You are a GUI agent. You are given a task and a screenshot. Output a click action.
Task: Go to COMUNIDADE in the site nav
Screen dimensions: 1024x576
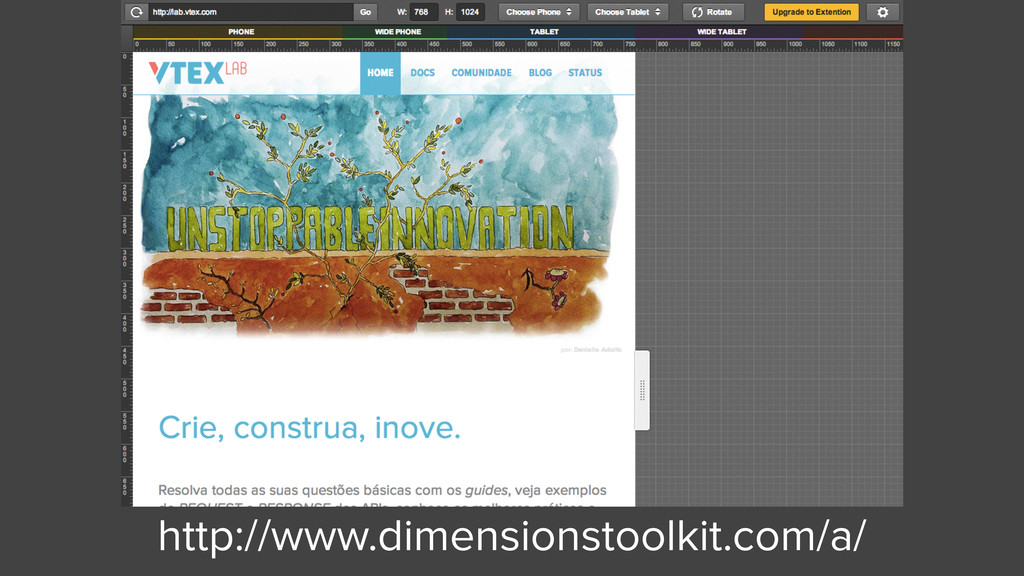pyautogui.click(x=481, y=72)
